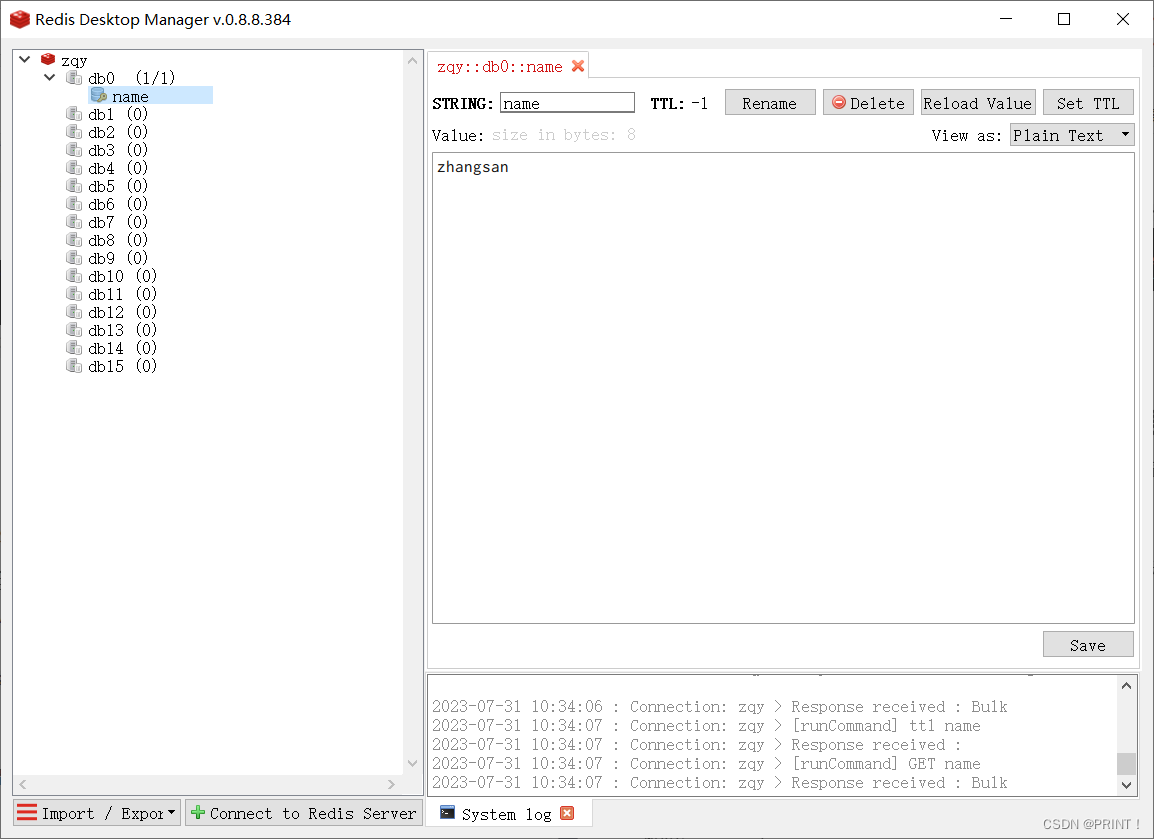Click the Import / Export hamburger icon
The height and width of the screenshot is (839, 1154).
click(27, 813)
